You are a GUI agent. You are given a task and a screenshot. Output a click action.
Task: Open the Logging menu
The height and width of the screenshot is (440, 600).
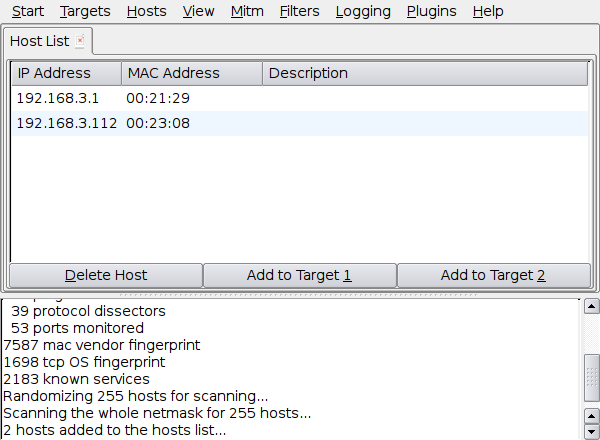pos(363,11)
